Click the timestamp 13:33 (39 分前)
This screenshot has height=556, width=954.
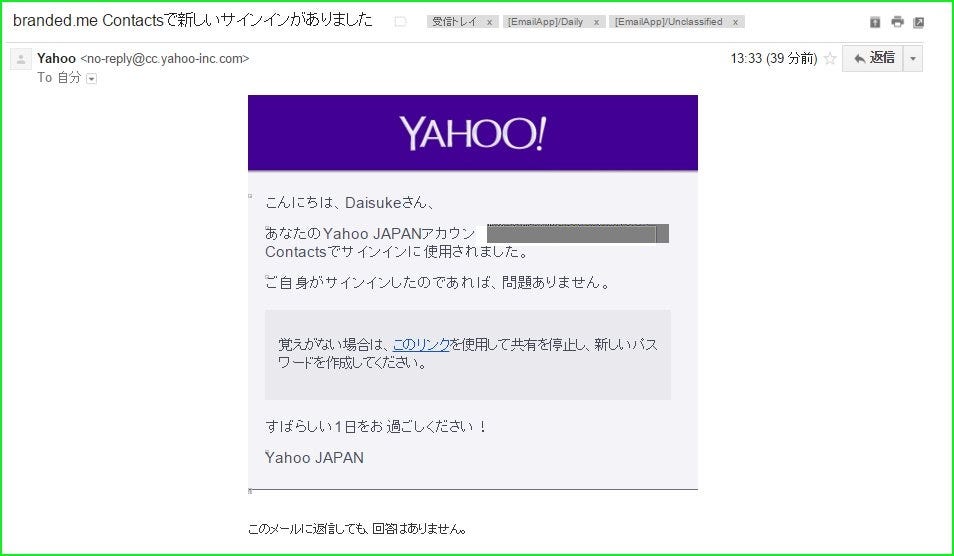pos(773,58)
